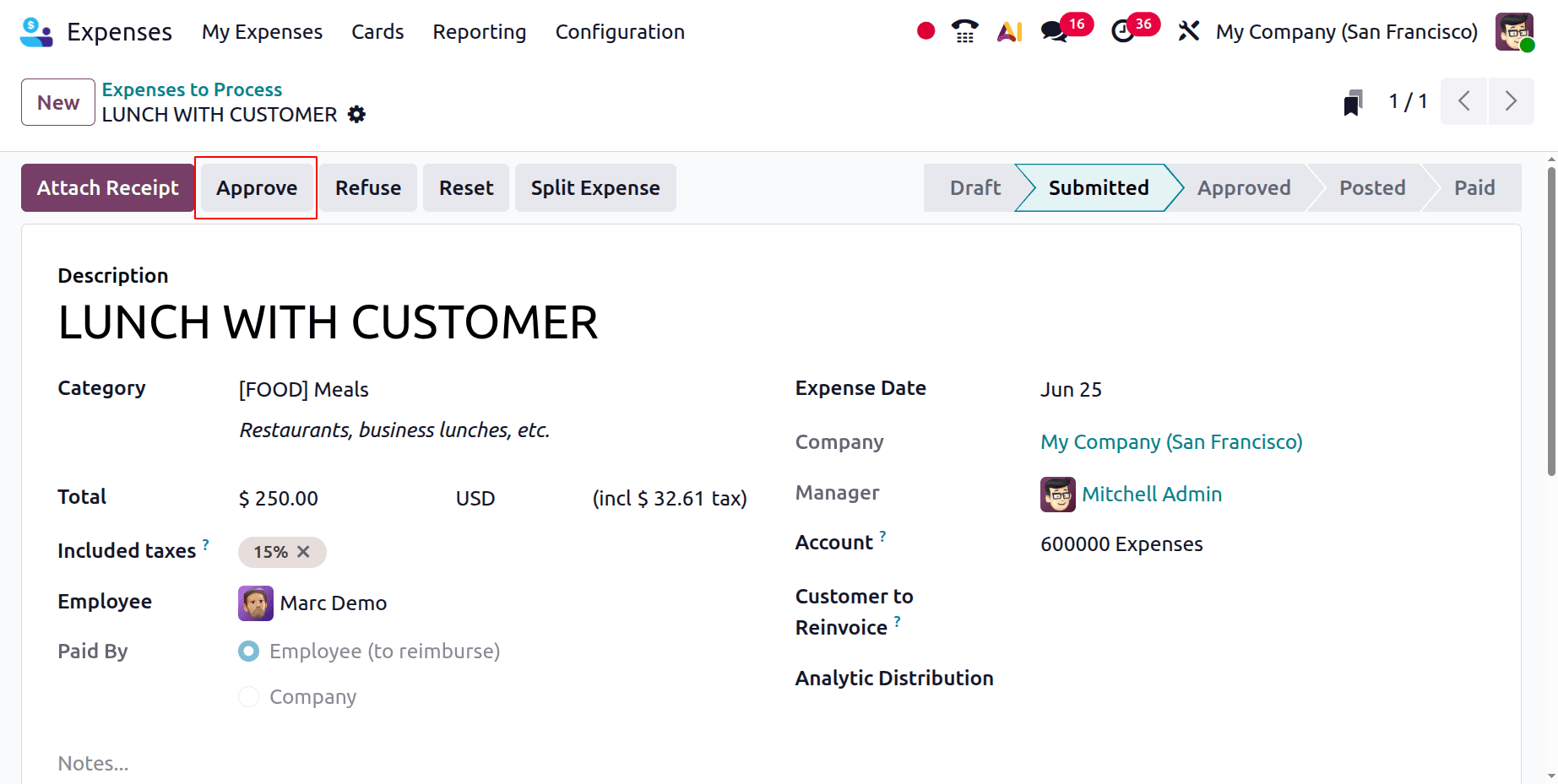This screenshot has height=784, width=1558.
Task: Approve the submitted expense
Action: pos(257,187)
